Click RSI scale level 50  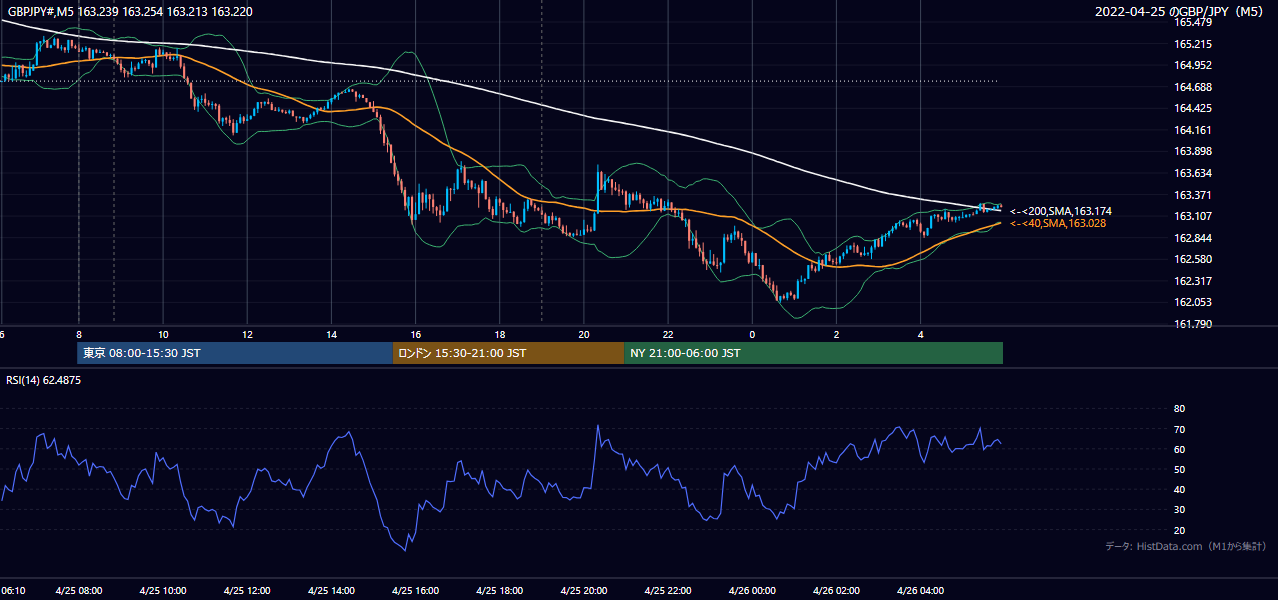pyautogui.click(x=1179, y=469)
